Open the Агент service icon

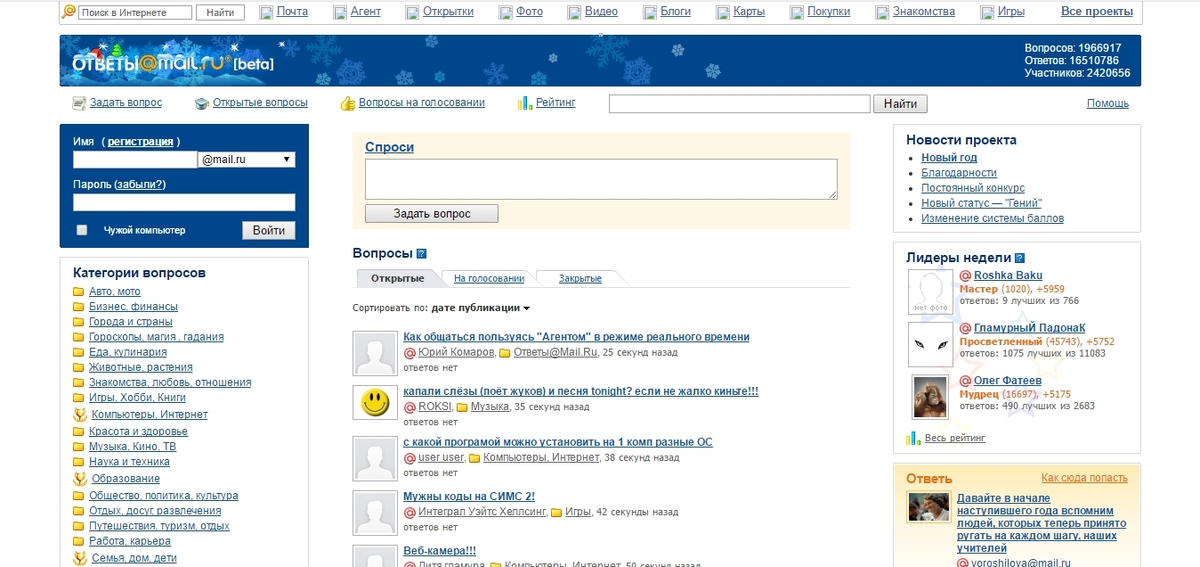click(x=340, y=12)
